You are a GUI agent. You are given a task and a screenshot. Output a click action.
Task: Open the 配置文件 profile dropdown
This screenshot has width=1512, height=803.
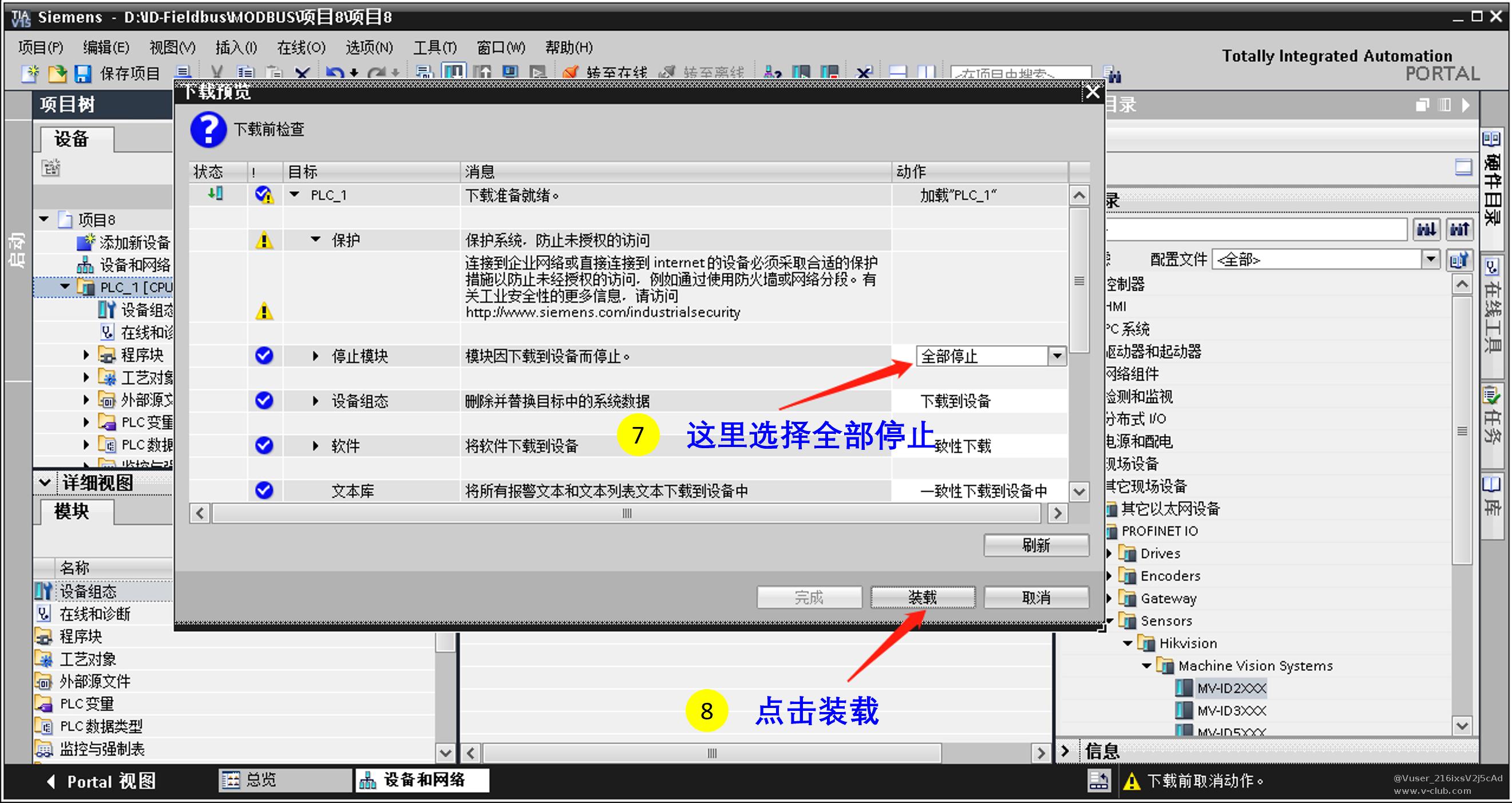[1431, 259]
